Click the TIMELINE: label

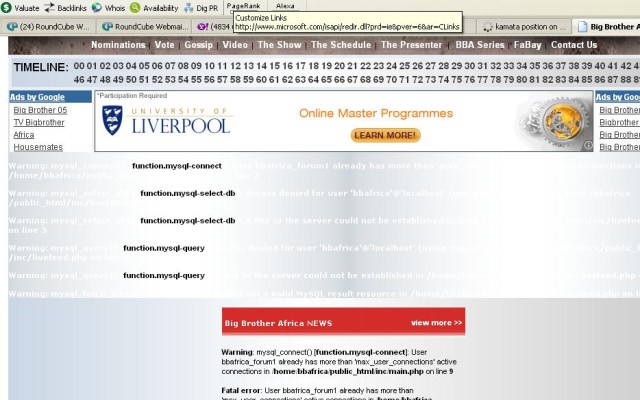(41, 67)
